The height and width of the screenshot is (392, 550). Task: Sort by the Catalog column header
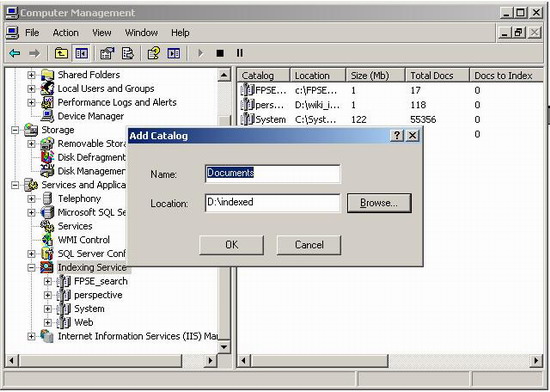coord(264,76)
